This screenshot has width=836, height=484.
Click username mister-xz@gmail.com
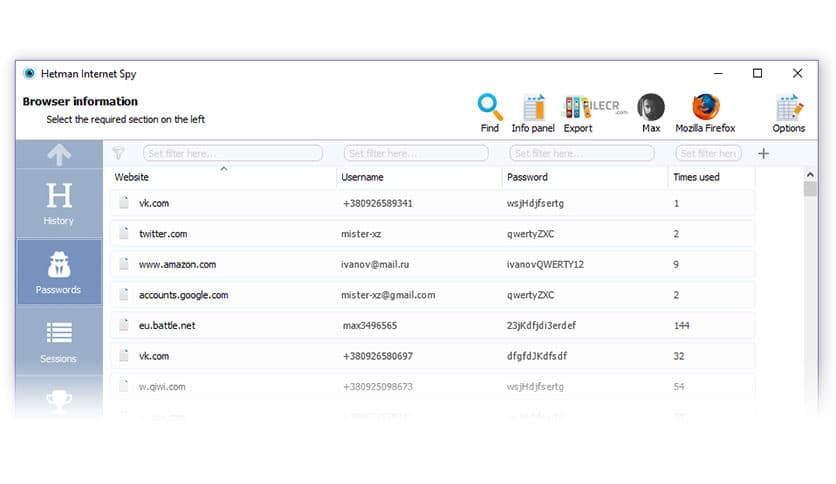coord(388,295)
